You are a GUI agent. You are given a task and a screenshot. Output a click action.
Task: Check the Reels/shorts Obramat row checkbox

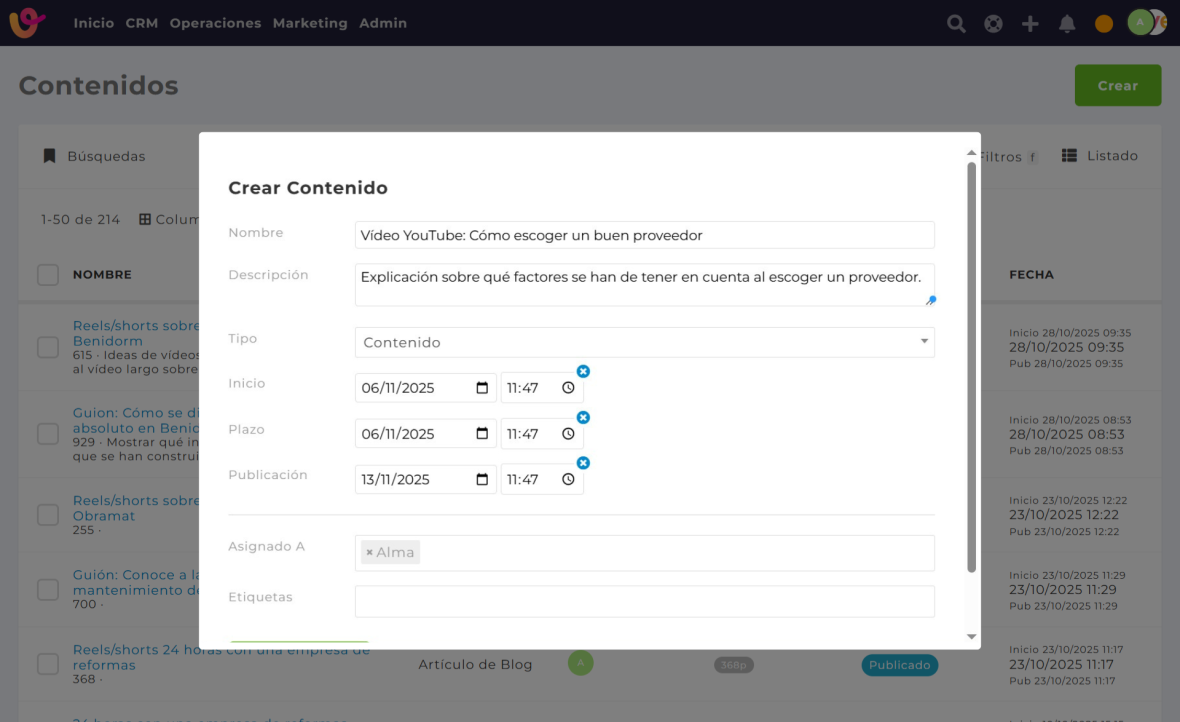pos(48,515)
